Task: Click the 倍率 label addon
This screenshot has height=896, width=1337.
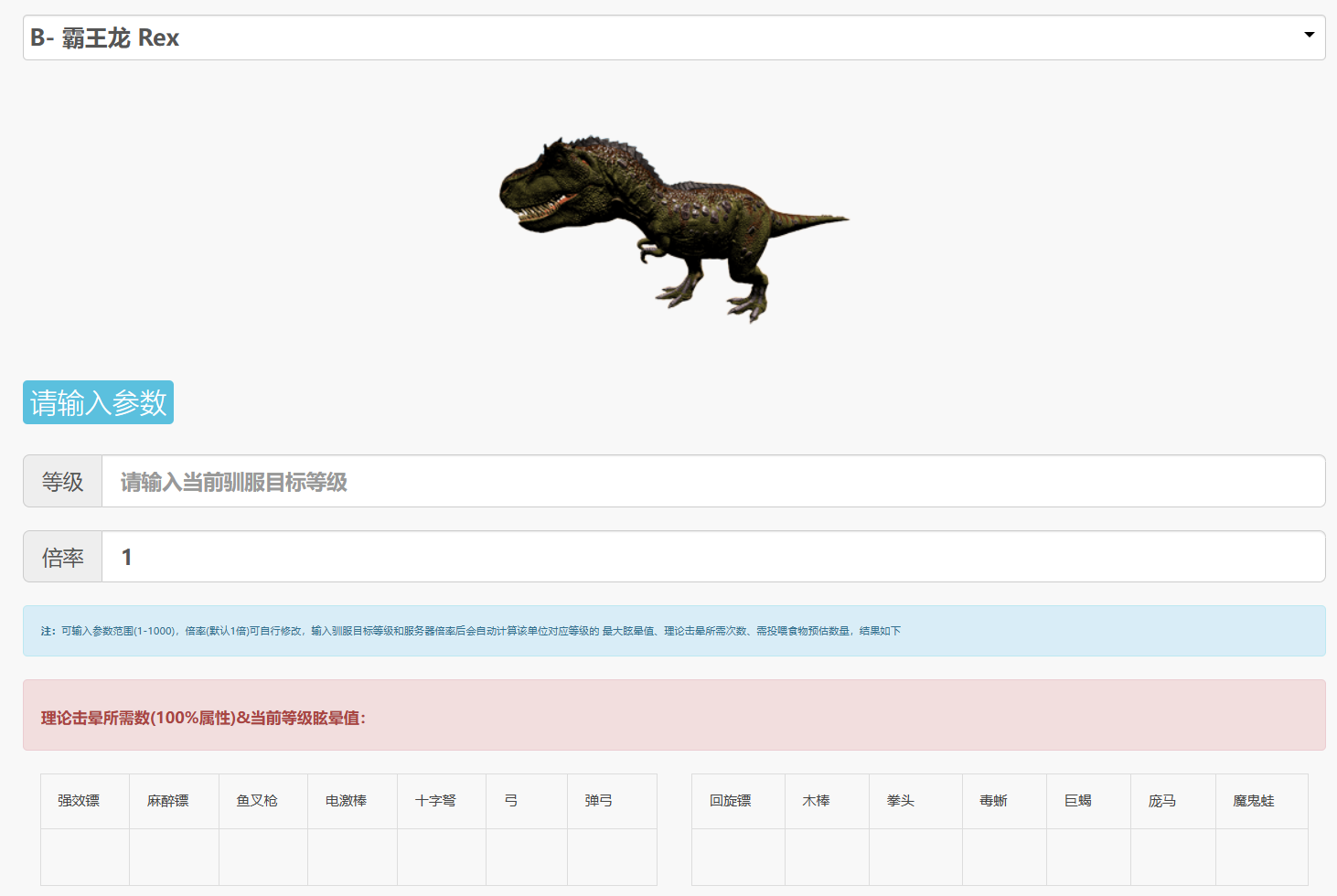Action: pyautogui.click(x=62, y=557)
